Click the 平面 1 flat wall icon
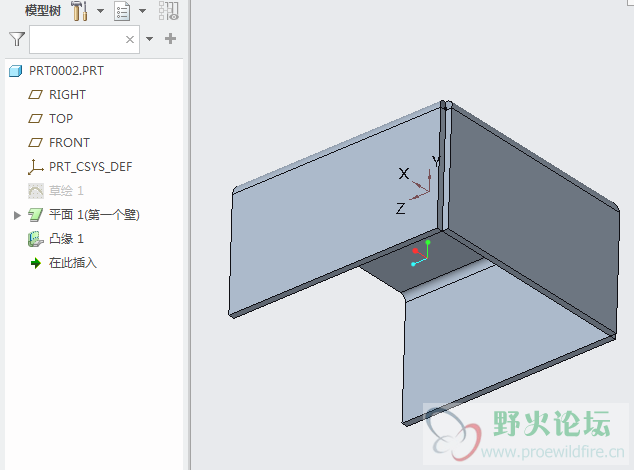The height and width of the screenshot is (470, 634). click(36, 215)
